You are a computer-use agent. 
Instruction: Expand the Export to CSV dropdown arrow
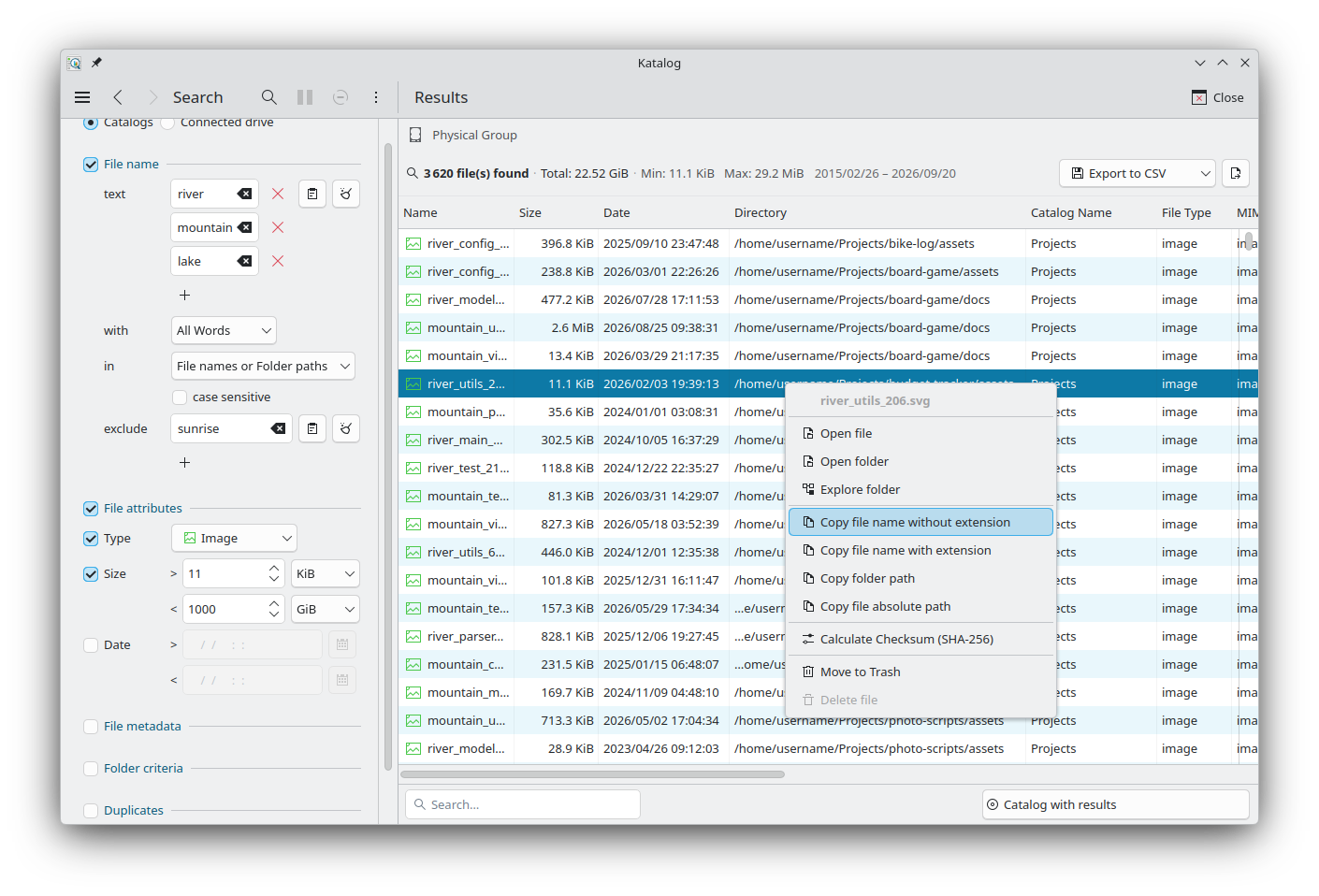tap(1205, 173)
